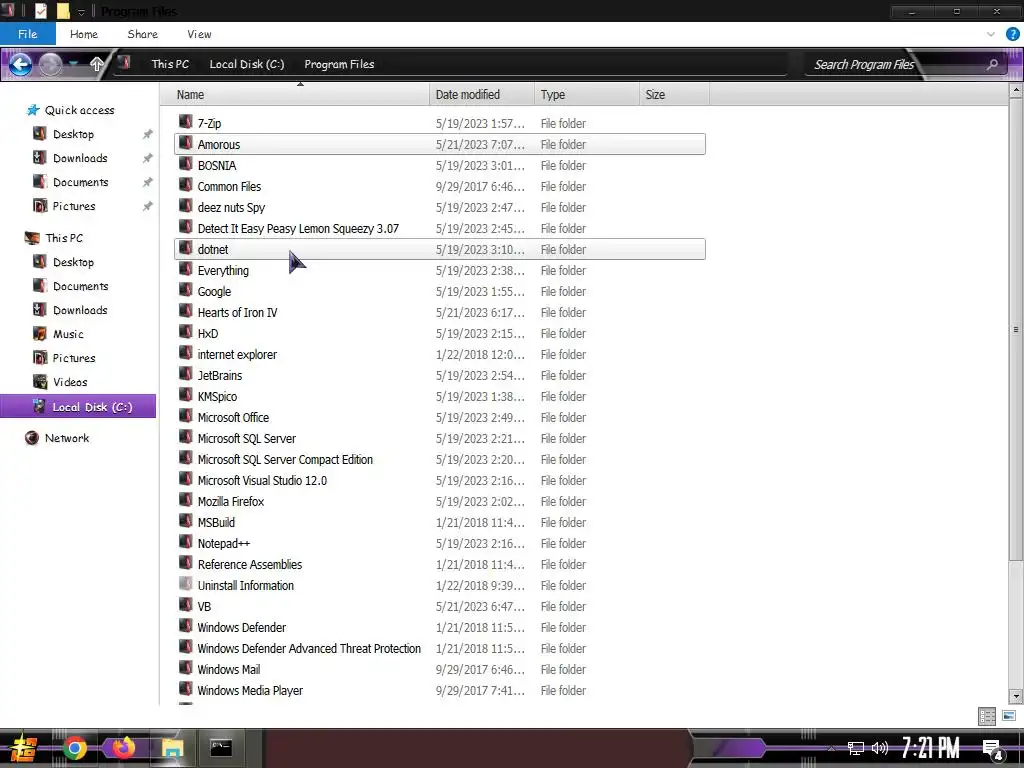Select the BOSNIA folder icon

click(x=185, y=164)
